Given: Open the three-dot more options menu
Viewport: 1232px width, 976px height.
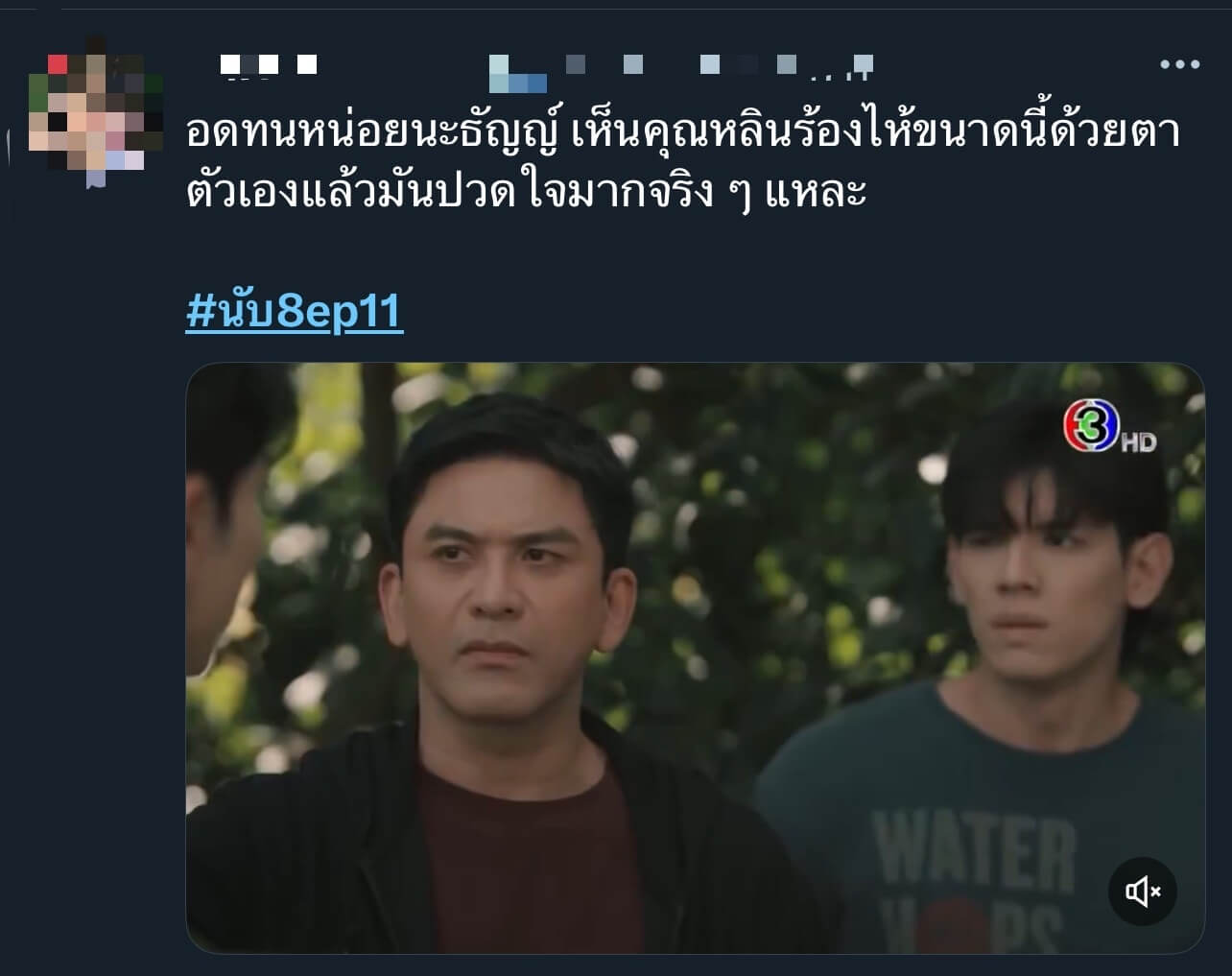Looking at the screenshot, I should [x=1179, y=64].
